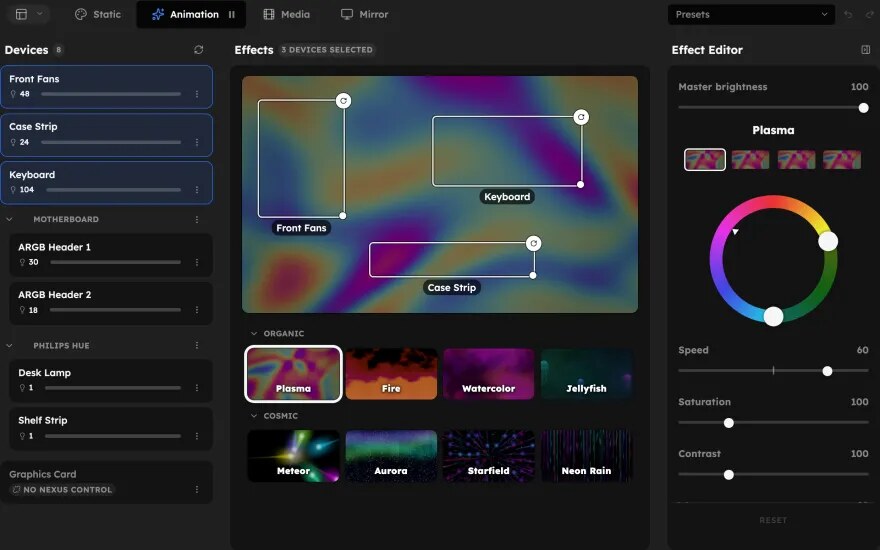Click the Contrast slider handle

click(x=728, y=475)
